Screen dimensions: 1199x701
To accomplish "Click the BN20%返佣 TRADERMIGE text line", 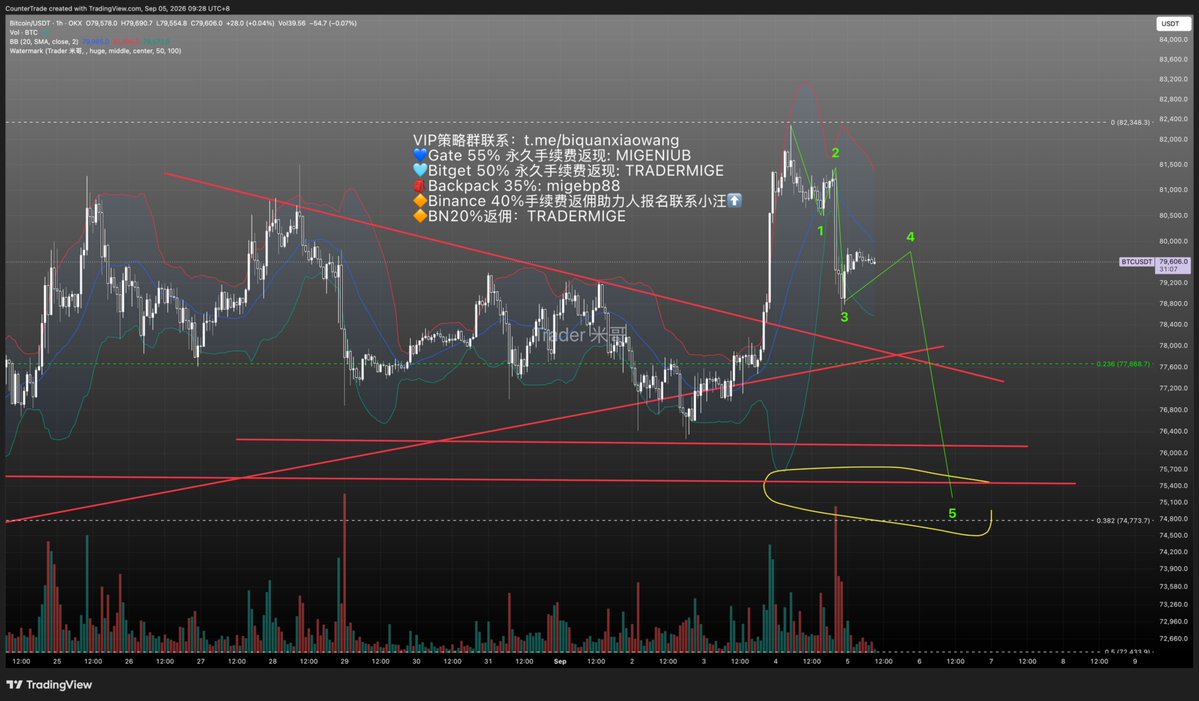I will [519, 216].
